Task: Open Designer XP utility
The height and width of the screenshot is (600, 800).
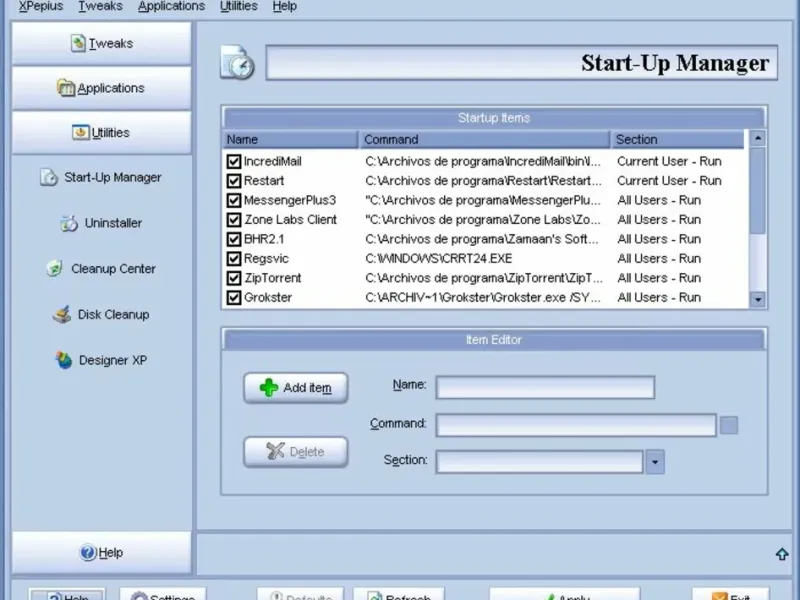Action: pyautogui.click(x=101, y=360)
